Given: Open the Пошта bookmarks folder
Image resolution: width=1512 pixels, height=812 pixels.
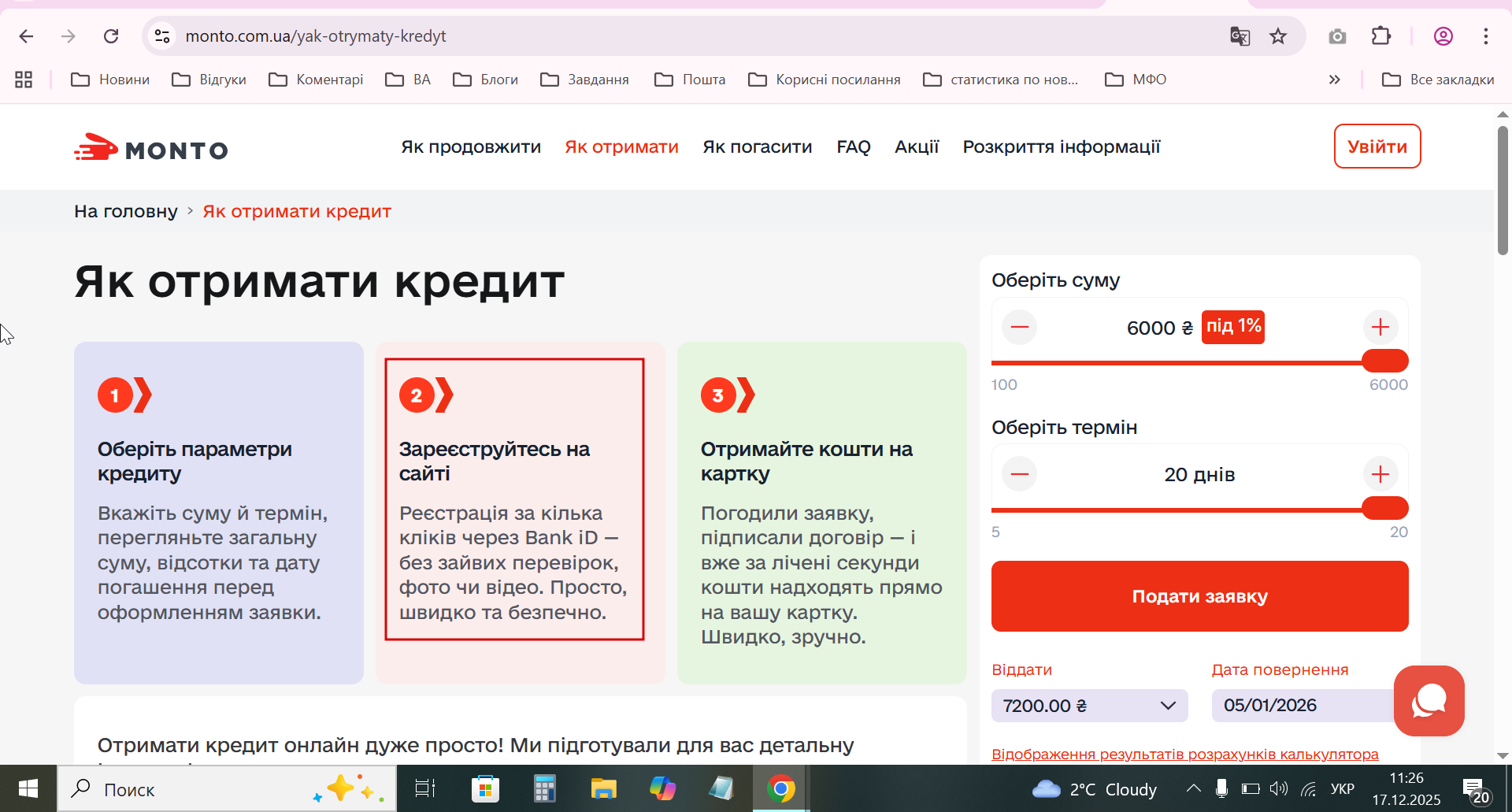Looking at the screenshot, I should point(690,80).
